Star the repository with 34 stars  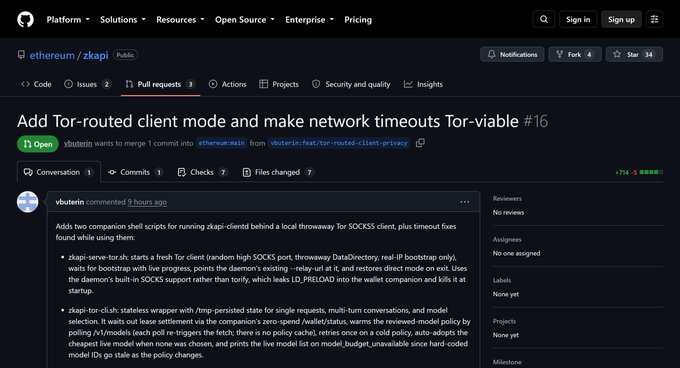click(634, 54)
